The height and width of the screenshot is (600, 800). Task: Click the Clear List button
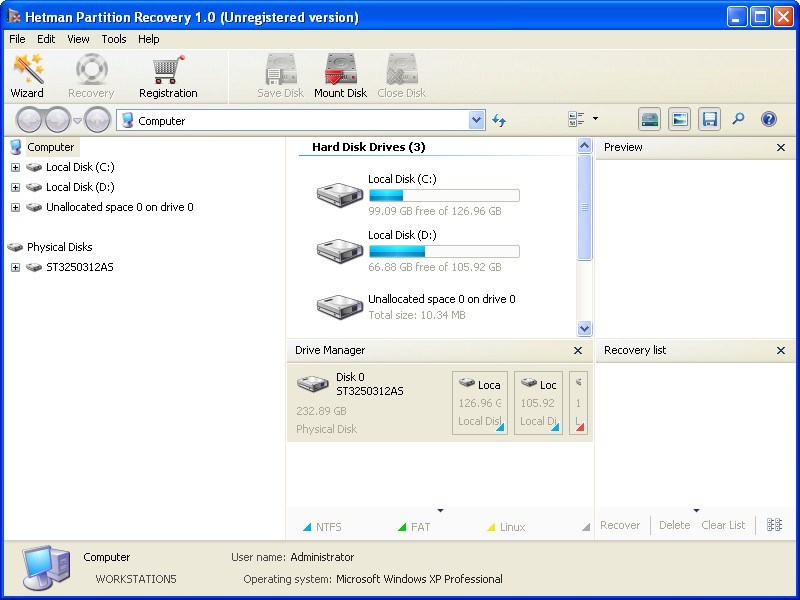tap(723, 525)
